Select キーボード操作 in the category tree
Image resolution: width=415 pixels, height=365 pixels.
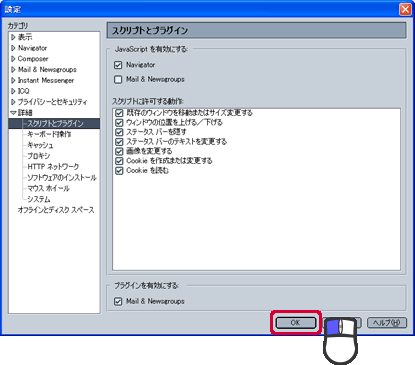[x=49, y=134]
